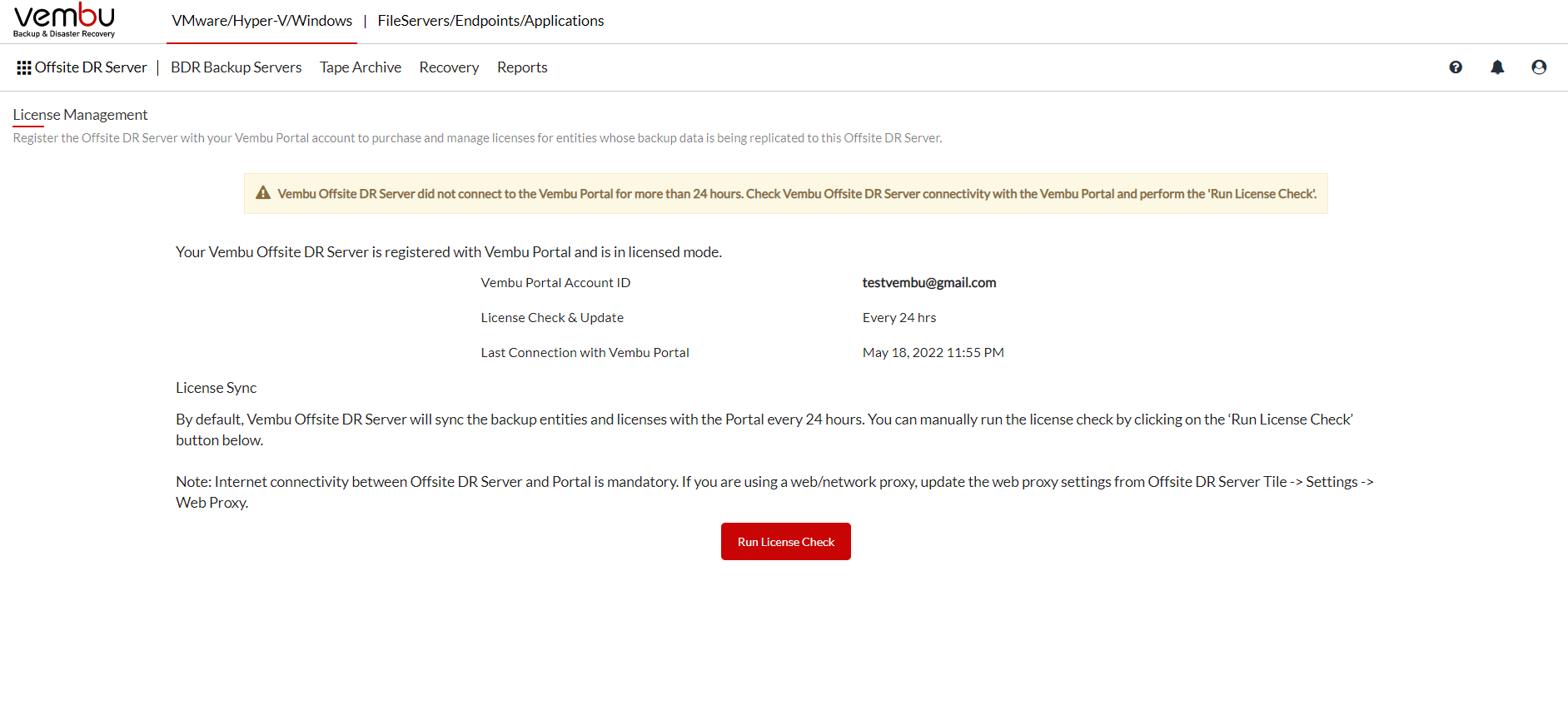1568x705 pixels.
Task: Click the 'May 18, 2022 11:55 PM' timestamp
Action: click(x=933, y=353)
